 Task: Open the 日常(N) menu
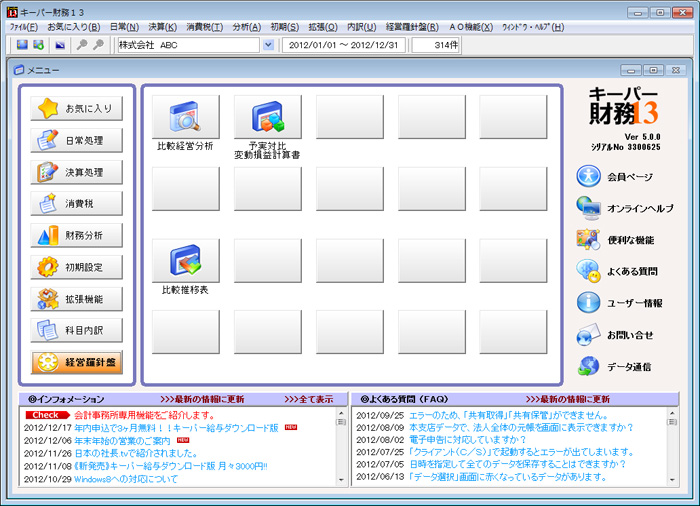coord(124,27)
